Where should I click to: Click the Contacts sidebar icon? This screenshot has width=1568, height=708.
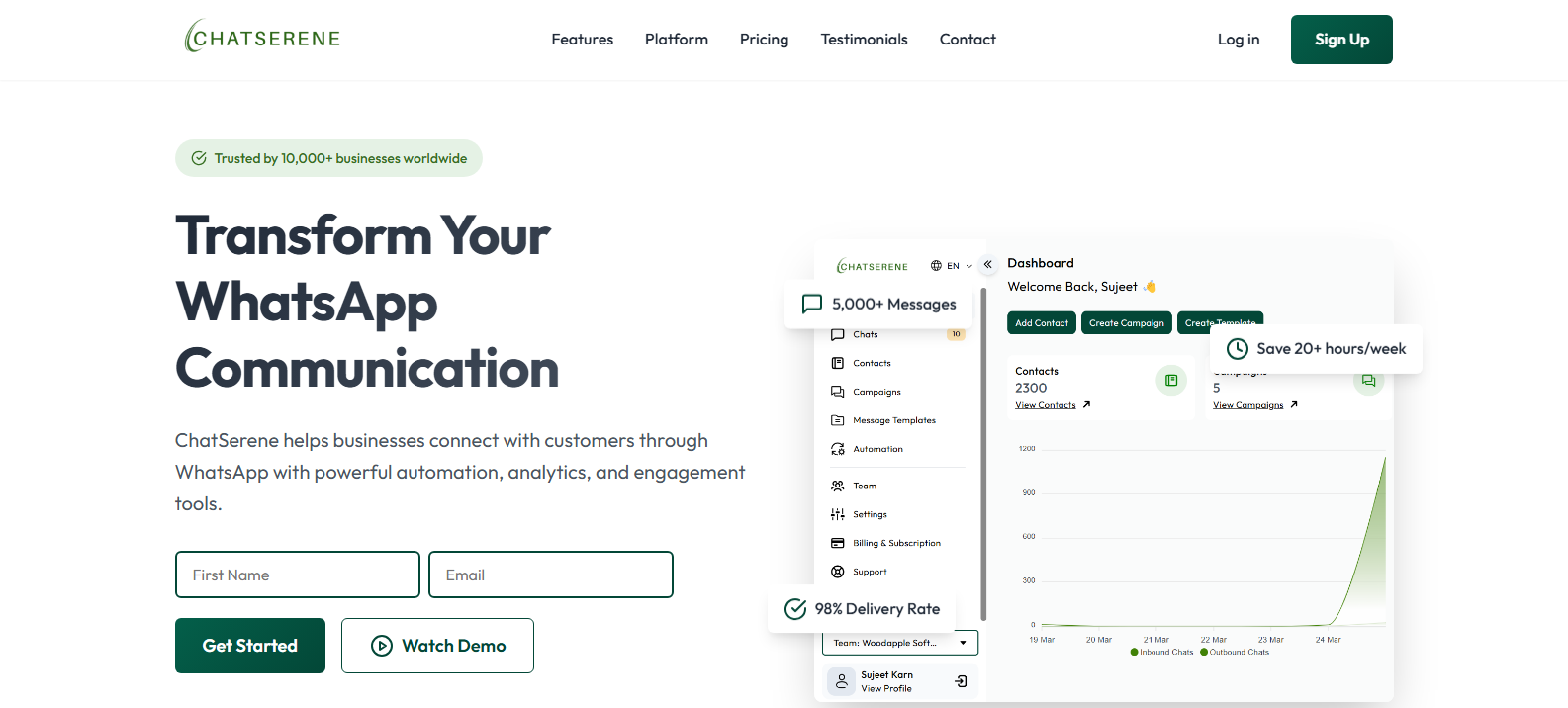pos(838,363)
